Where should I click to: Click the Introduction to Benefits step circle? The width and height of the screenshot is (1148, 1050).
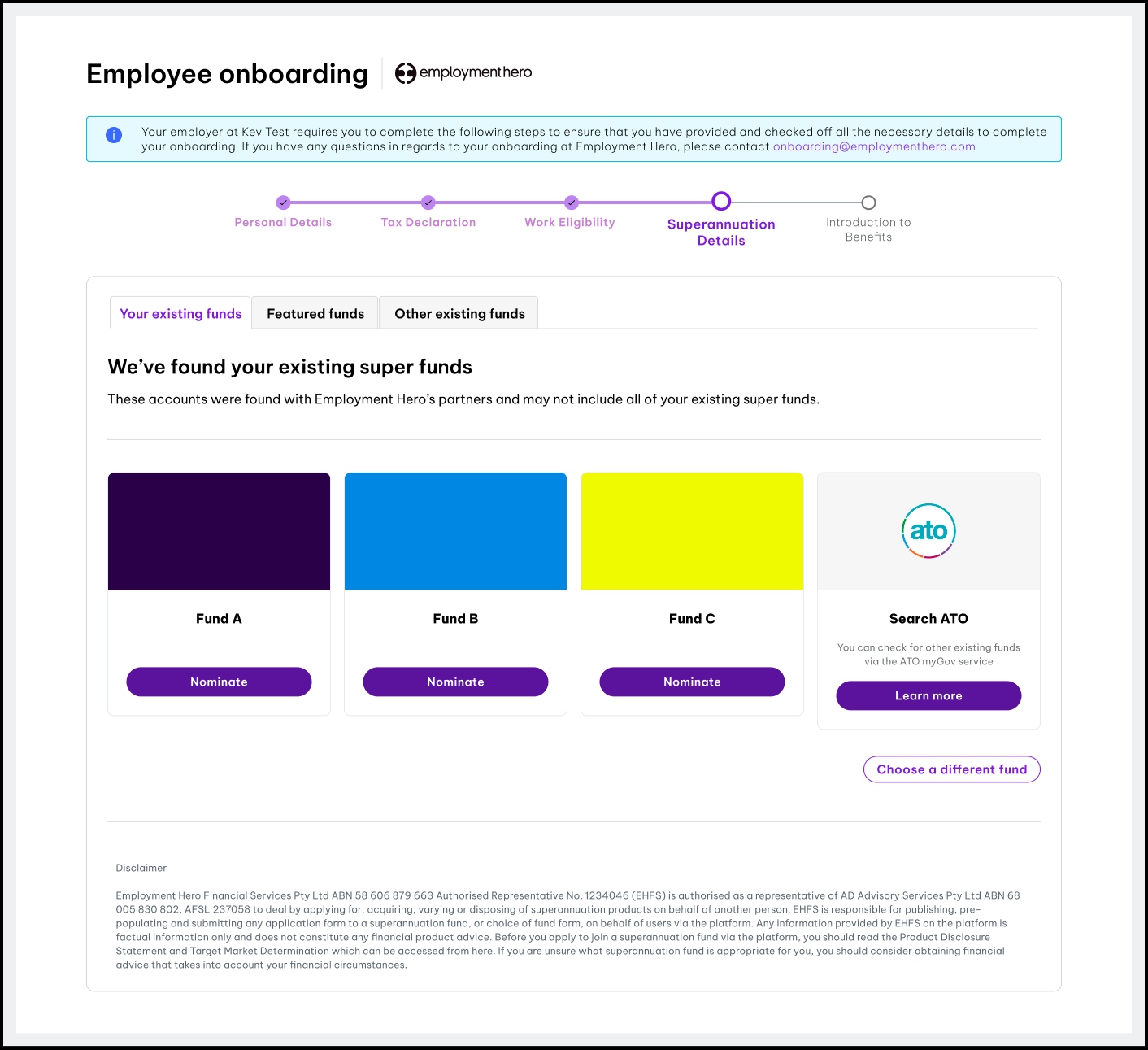click(x=868, y=203)
